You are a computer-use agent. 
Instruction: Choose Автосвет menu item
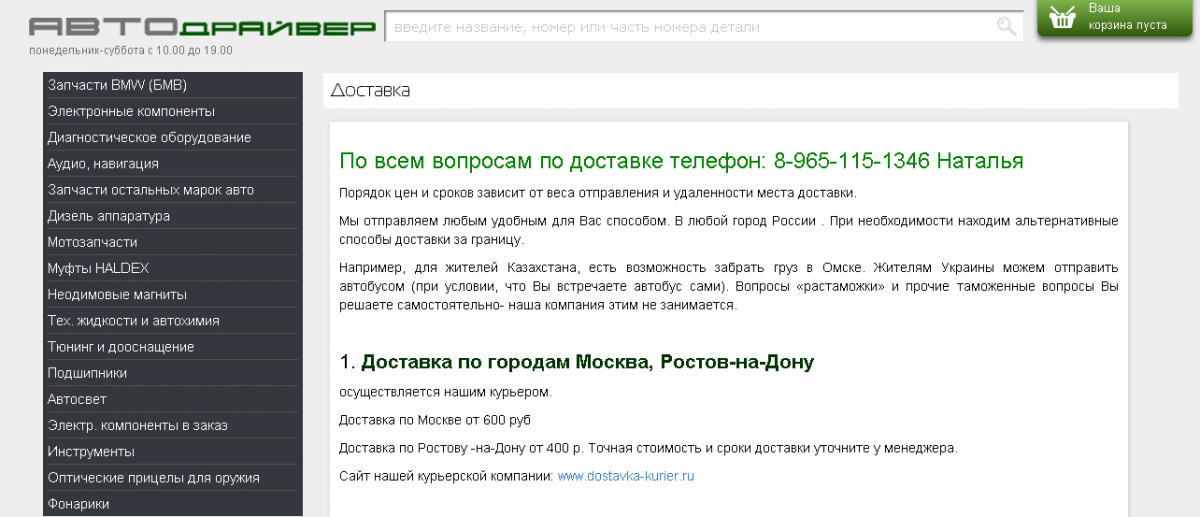coord(173,399)
